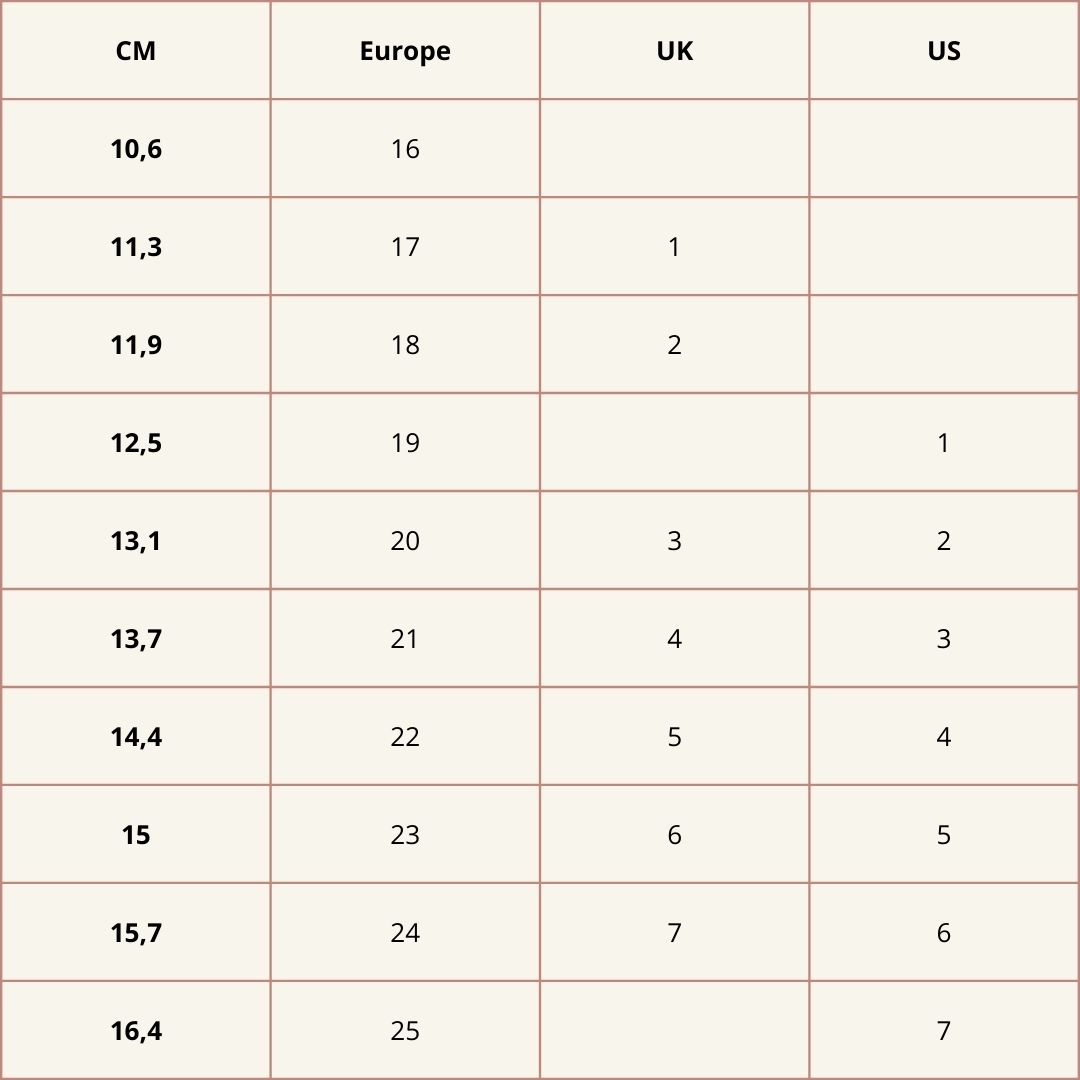Select UK size 7 cell

pyautogui.click(x=674, y=933)
